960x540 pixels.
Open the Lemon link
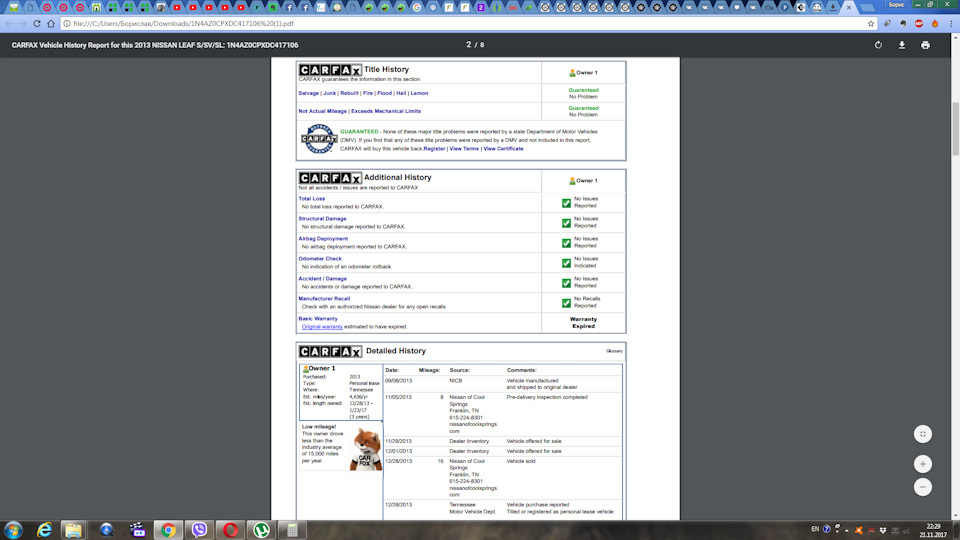[419, 93]
